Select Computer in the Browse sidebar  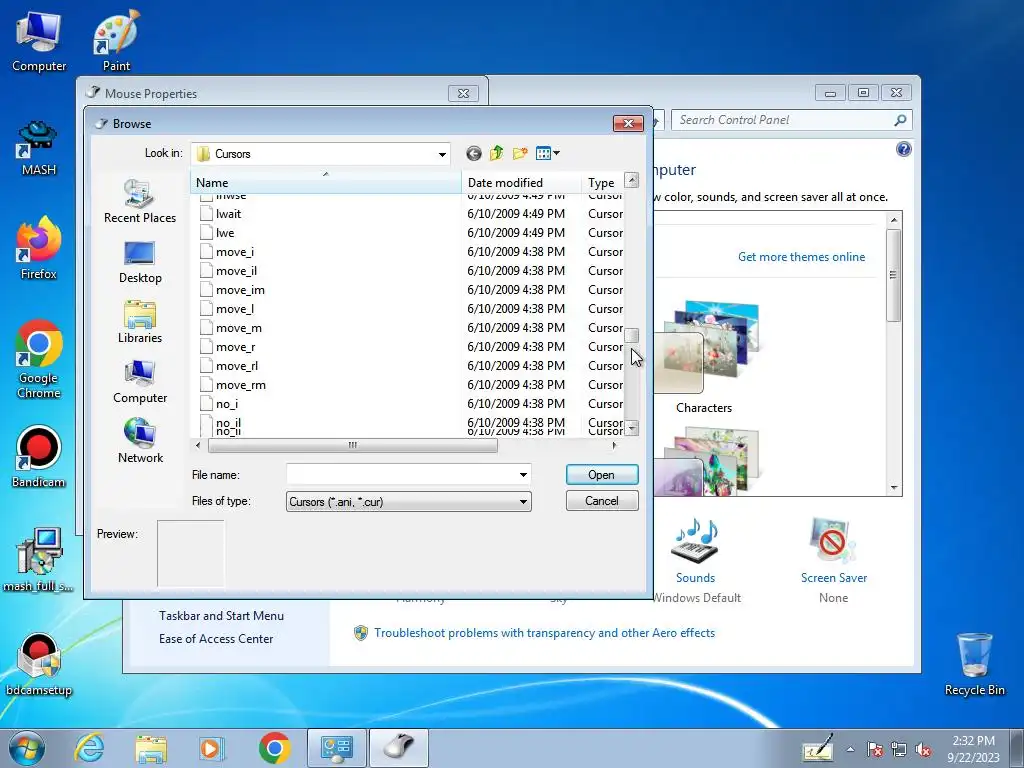(140, 382)
